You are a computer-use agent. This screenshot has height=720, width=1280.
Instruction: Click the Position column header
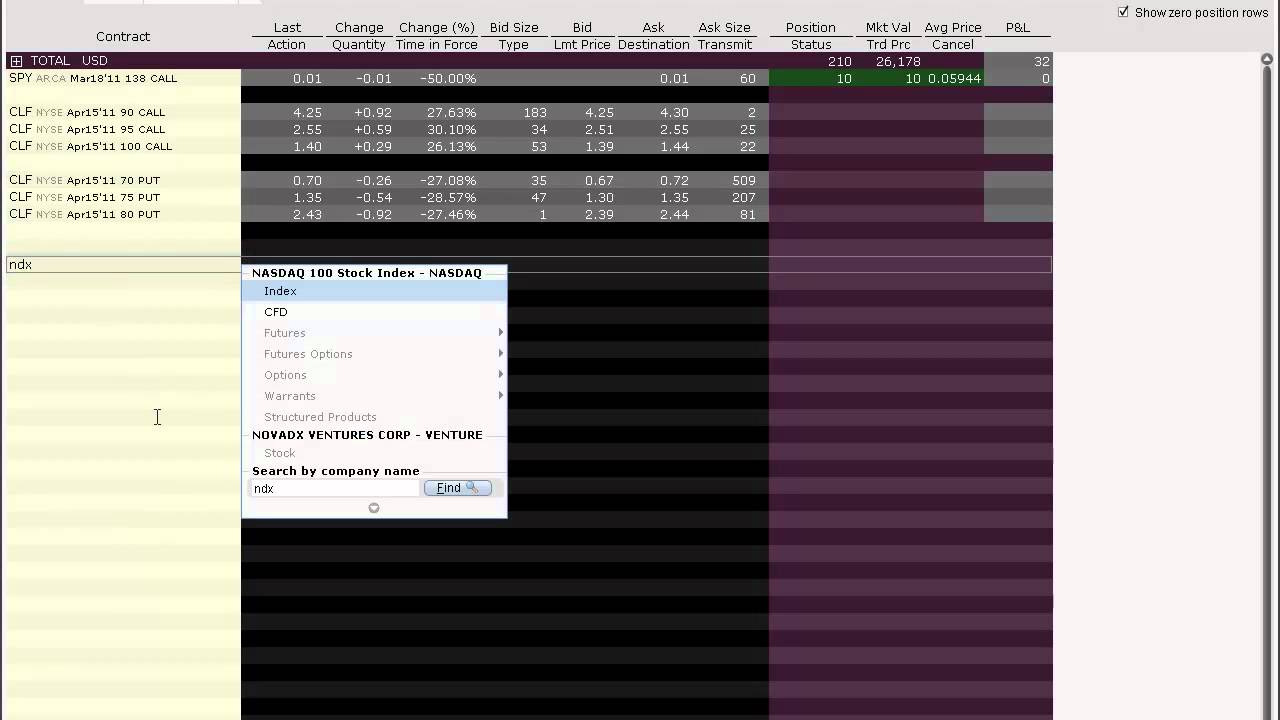pos(810,27)
